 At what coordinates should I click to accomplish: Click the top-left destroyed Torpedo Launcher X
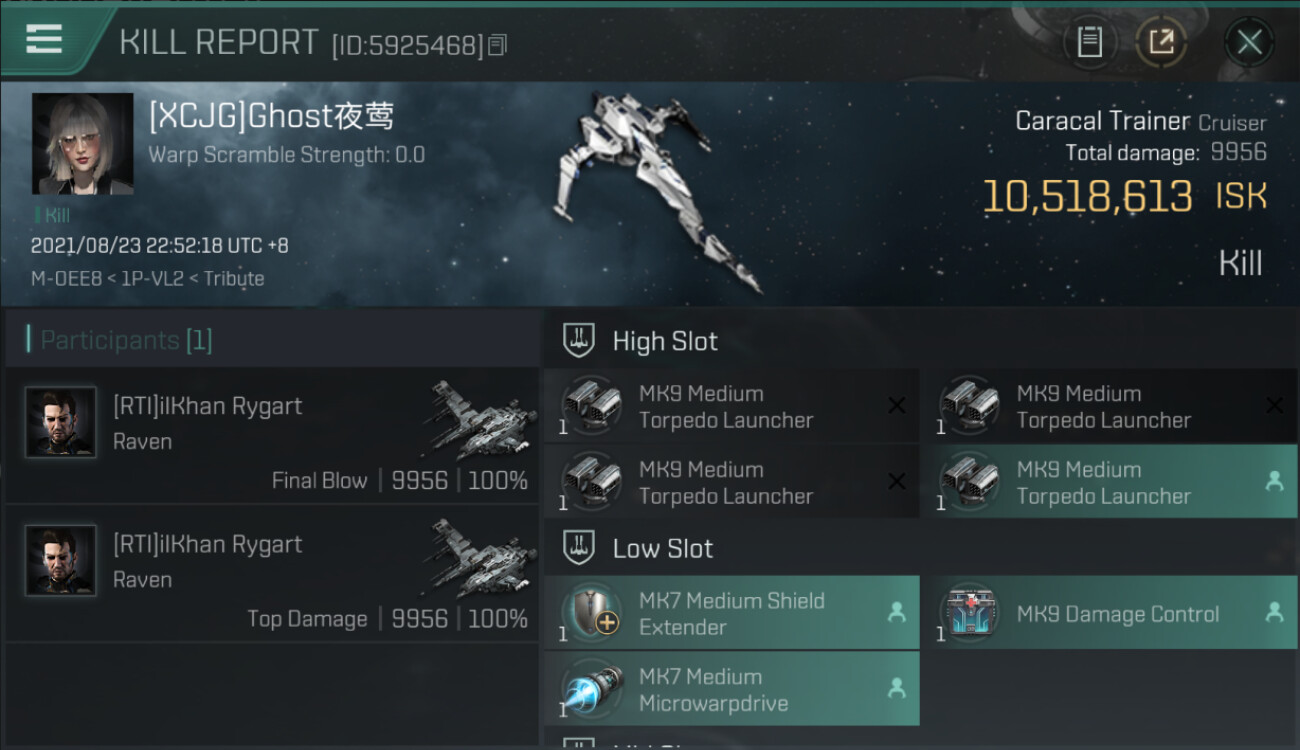coord(896,405)
